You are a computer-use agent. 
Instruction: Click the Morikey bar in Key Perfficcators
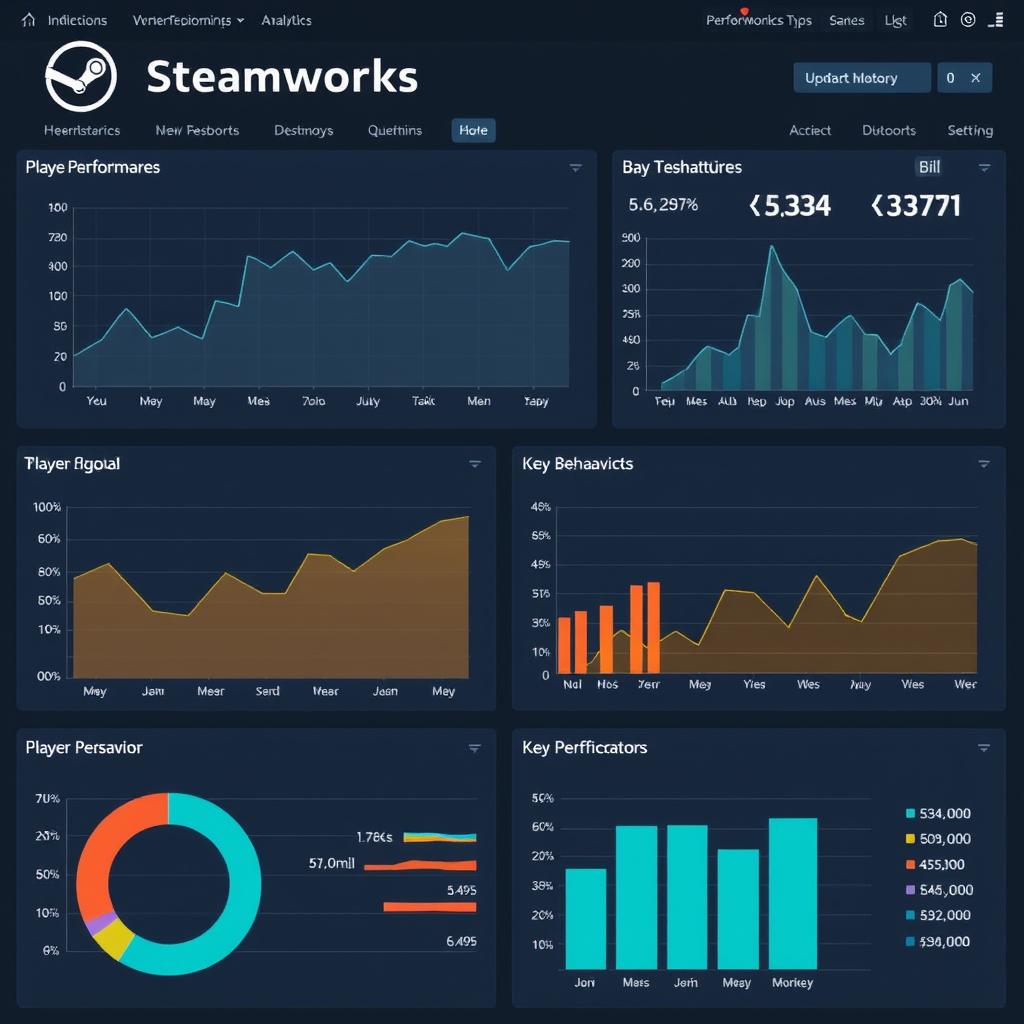(793, 893)
